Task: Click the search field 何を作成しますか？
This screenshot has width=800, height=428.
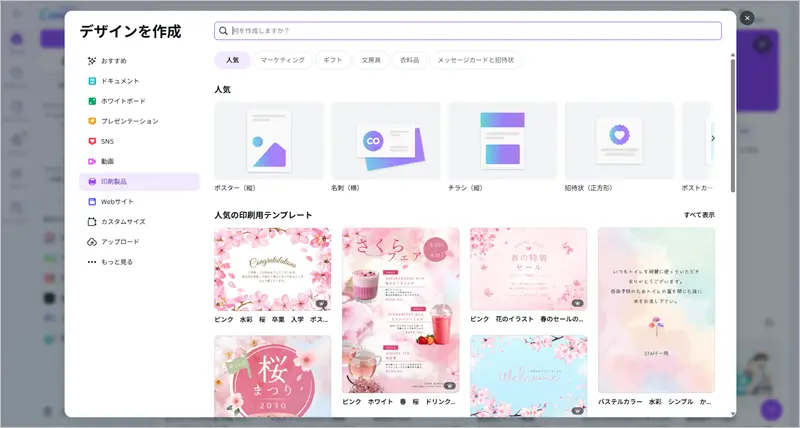Action: pos(468,31)
